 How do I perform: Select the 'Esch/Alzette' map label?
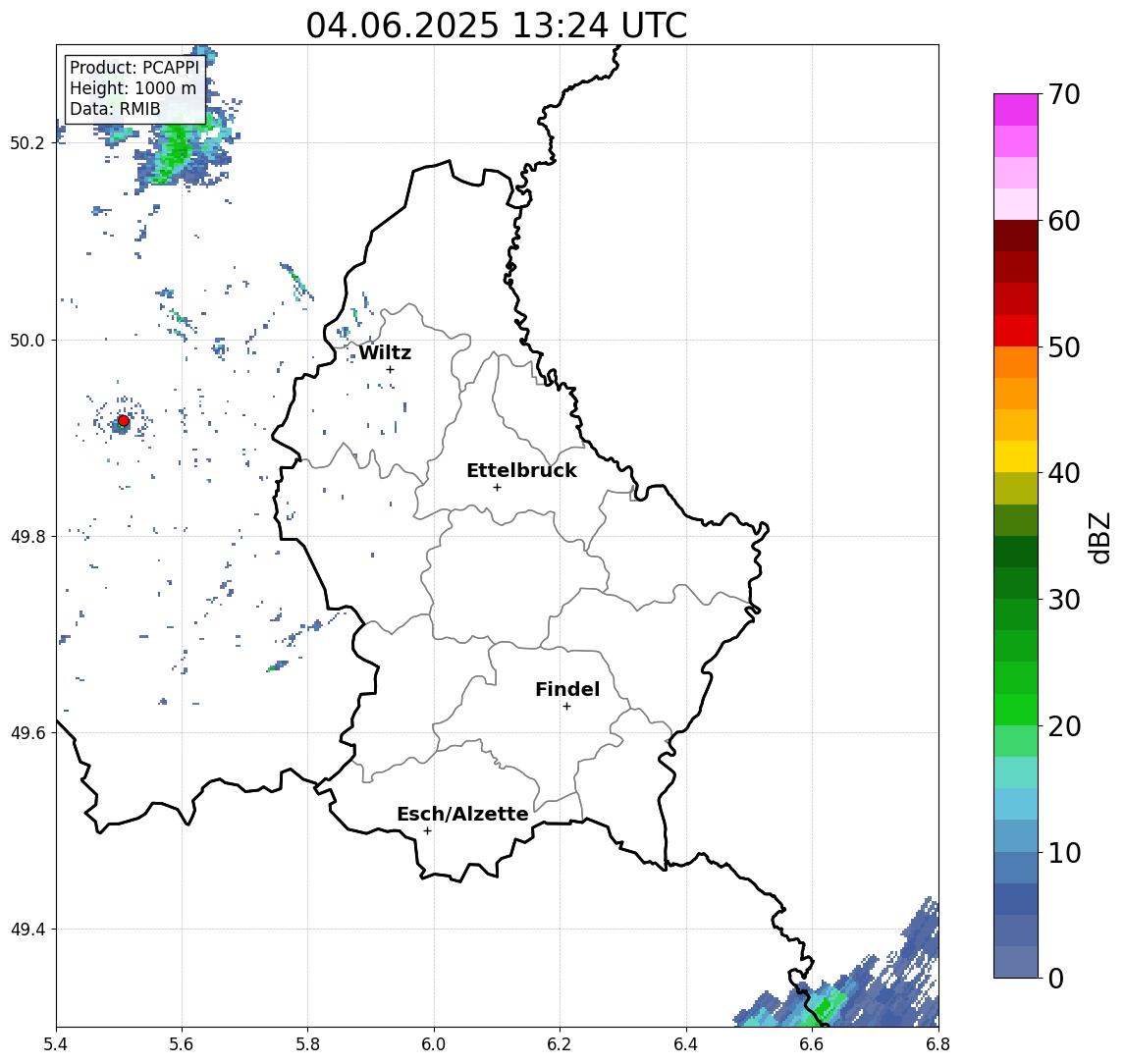(x=462, y=814)
